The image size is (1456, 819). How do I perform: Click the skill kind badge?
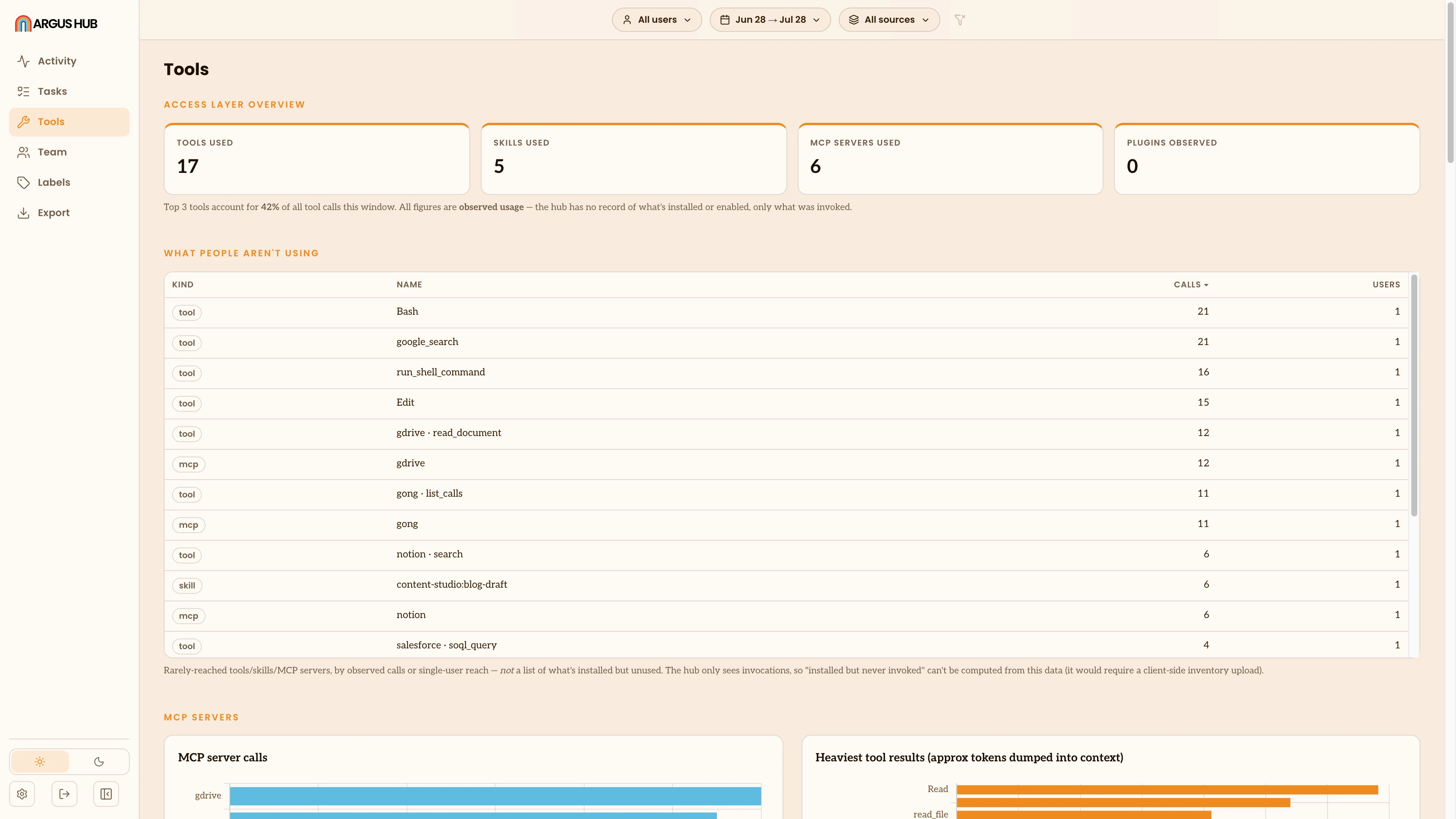187,585
